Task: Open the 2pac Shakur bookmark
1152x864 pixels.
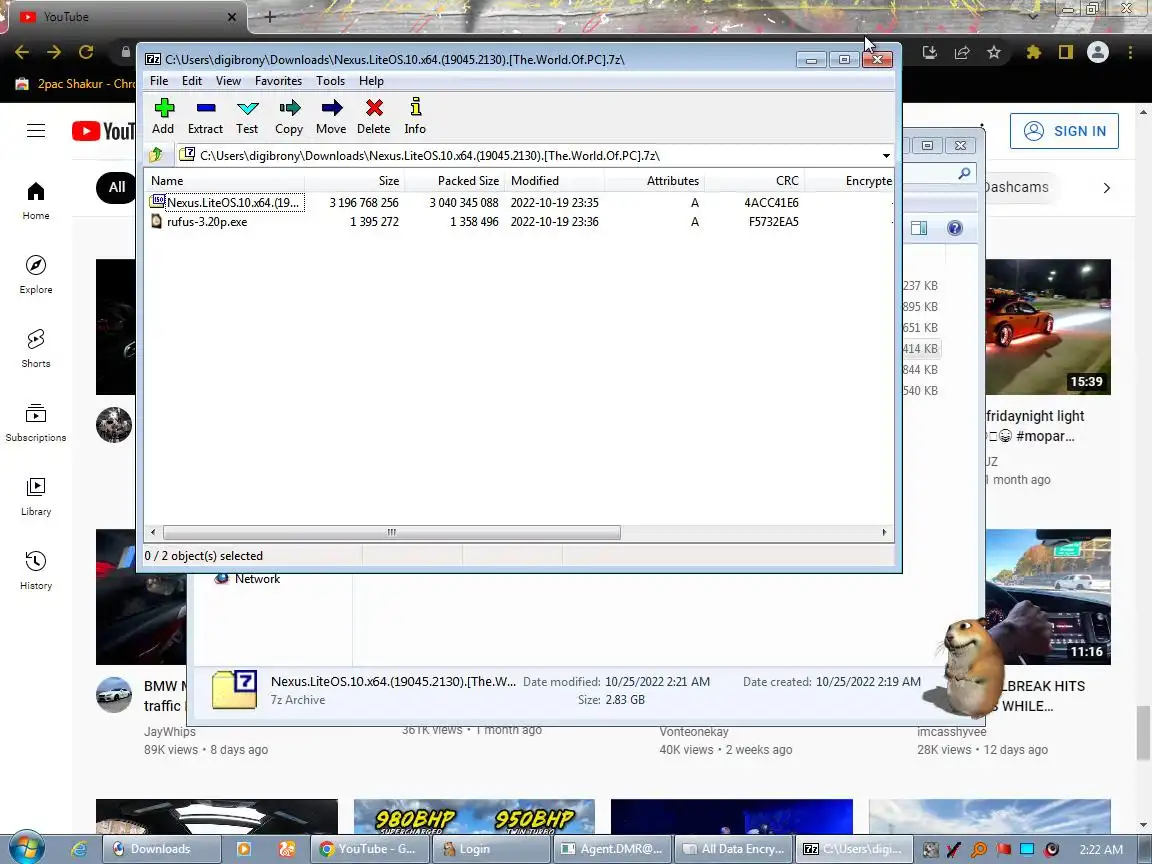Action: [75, 84]
